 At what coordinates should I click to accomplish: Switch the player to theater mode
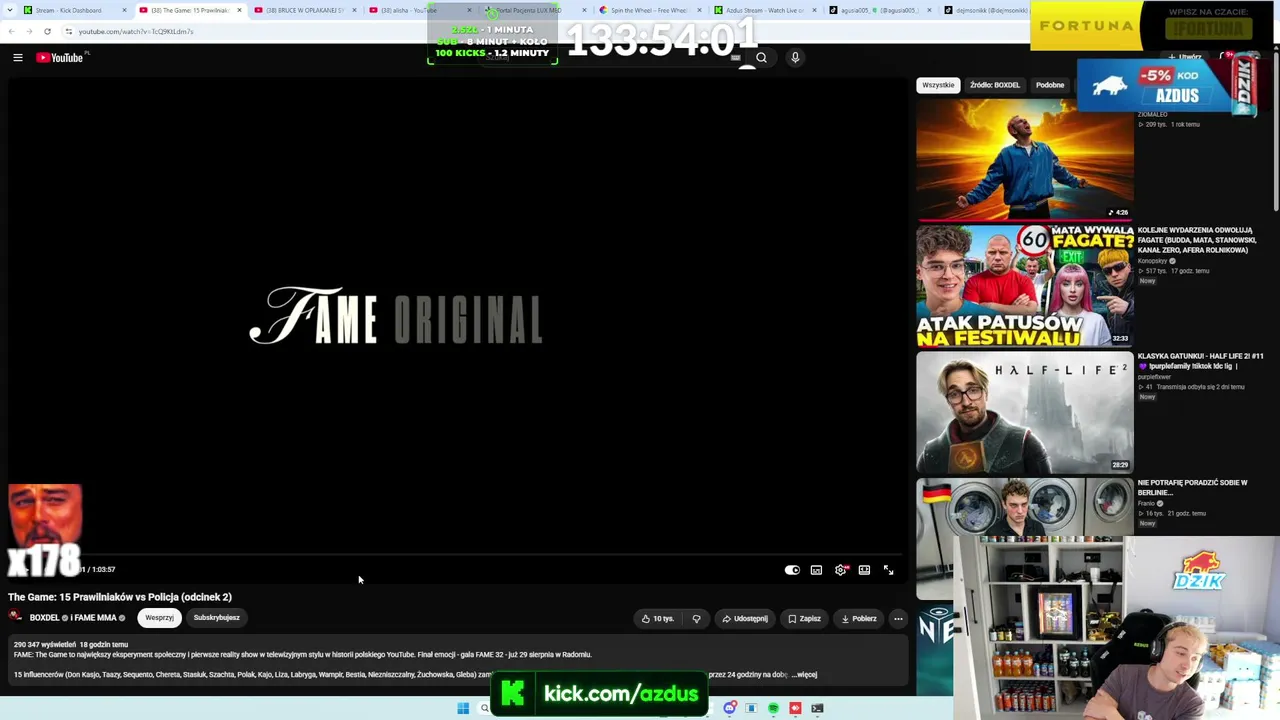[864, 570]
